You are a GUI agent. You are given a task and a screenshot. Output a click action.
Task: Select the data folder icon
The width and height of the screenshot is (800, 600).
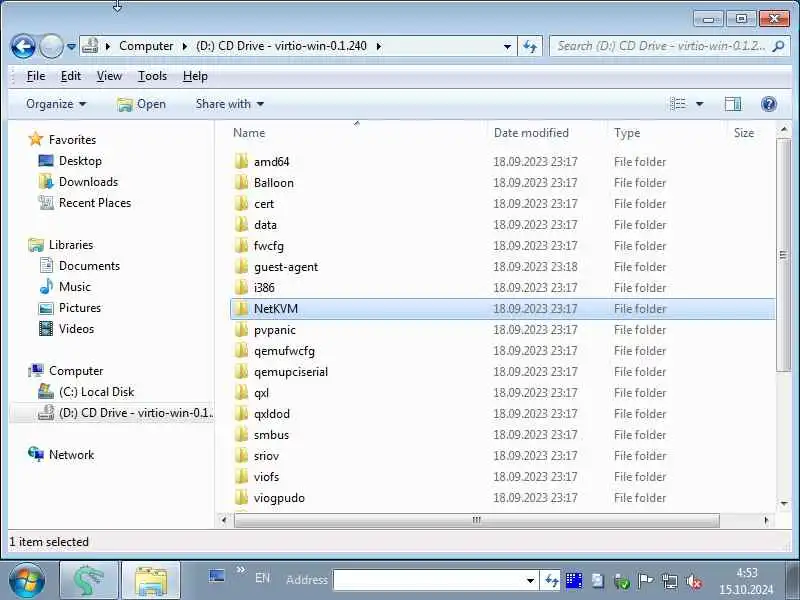241,224
